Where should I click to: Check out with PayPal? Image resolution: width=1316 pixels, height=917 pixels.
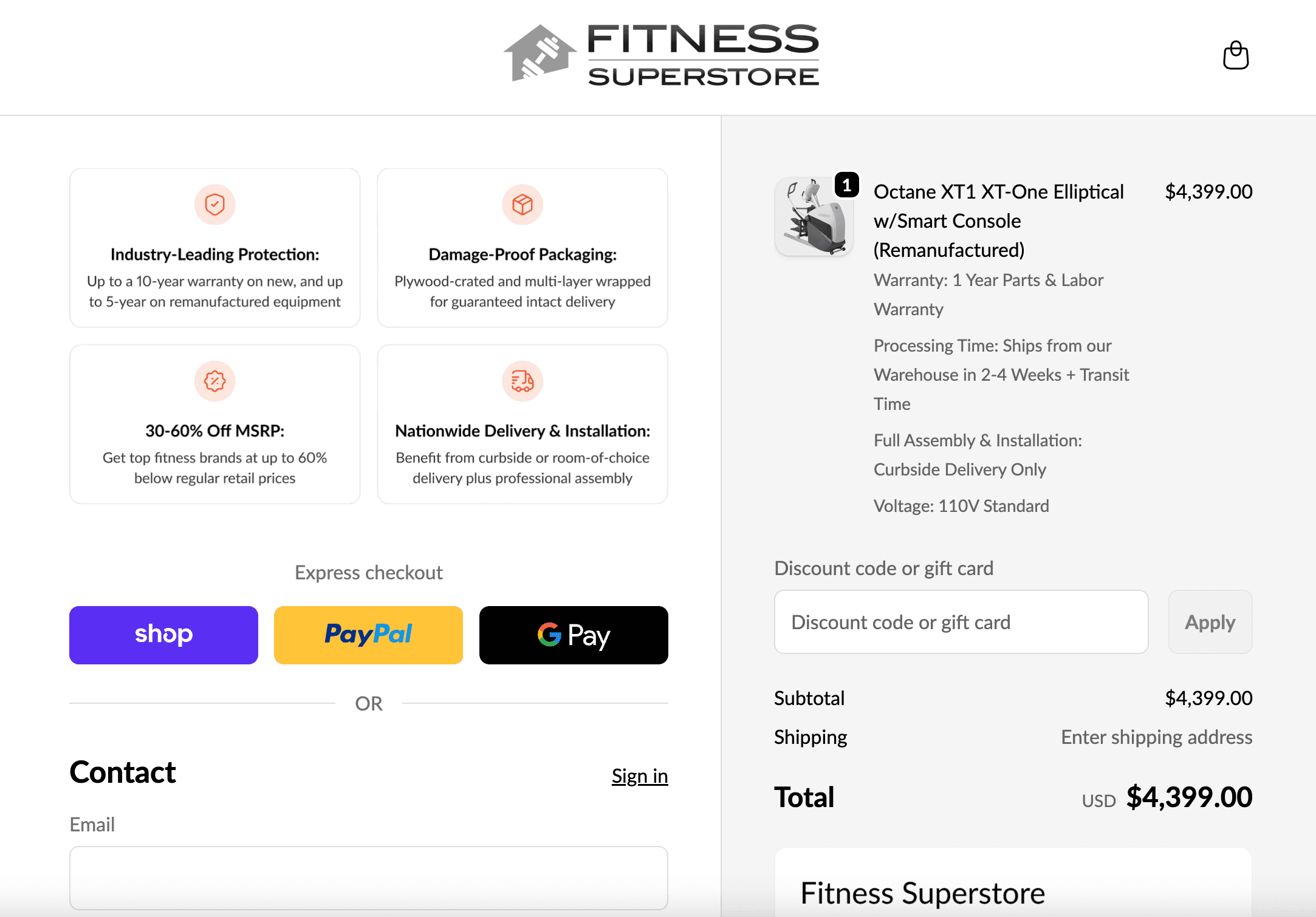click(x=368, y=635)
